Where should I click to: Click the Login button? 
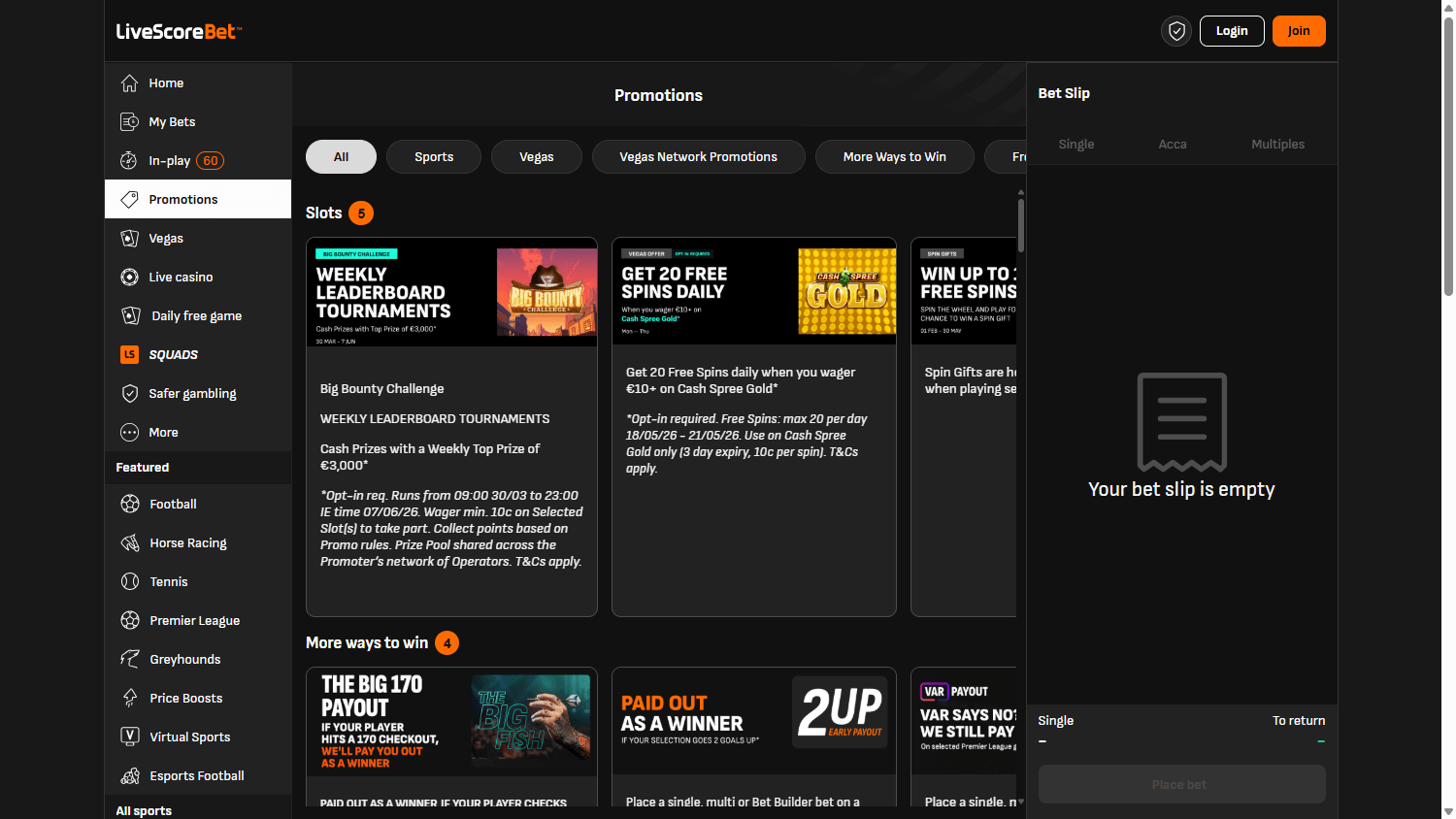(1232, 31)
